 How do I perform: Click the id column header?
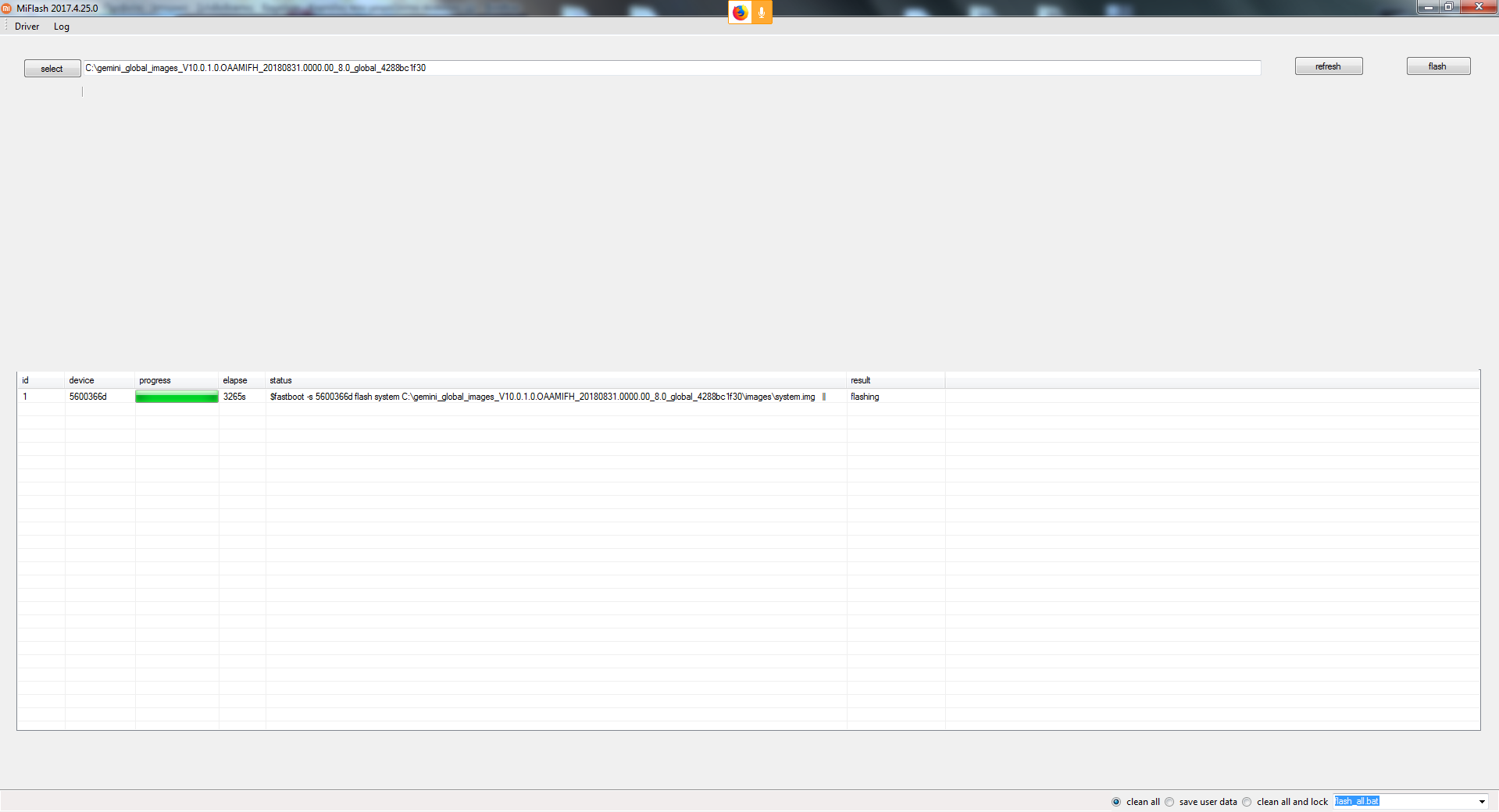pos(41,380)
